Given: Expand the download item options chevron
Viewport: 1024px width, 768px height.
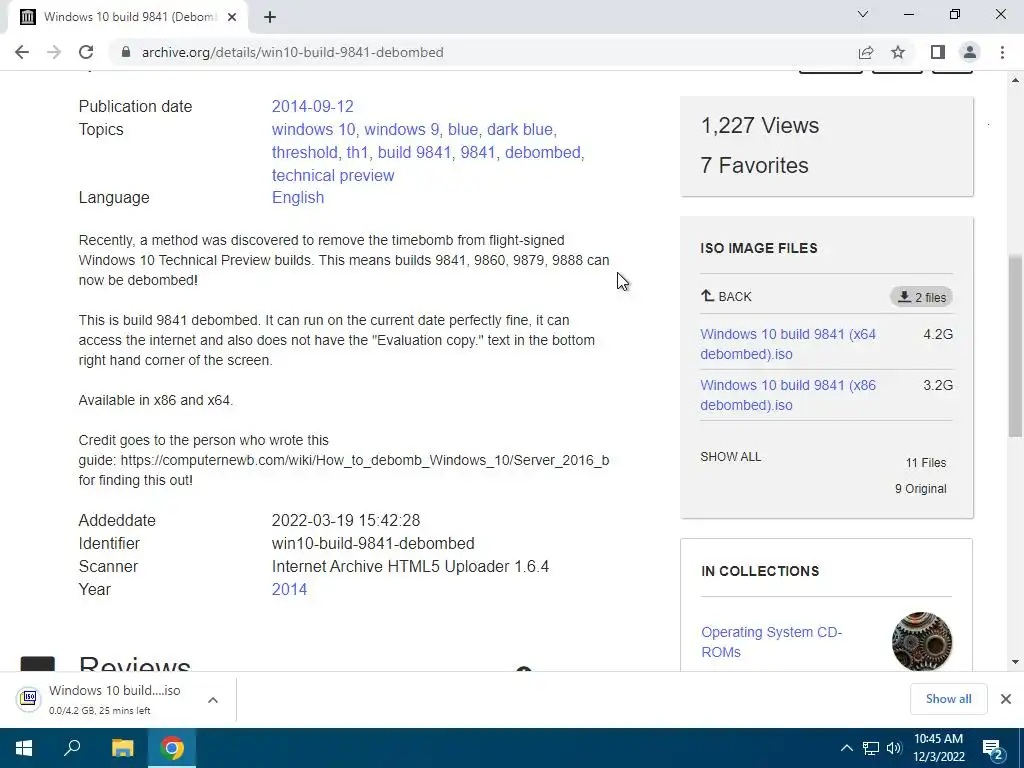Looking at the screenshot, I should tap(213, 700).
